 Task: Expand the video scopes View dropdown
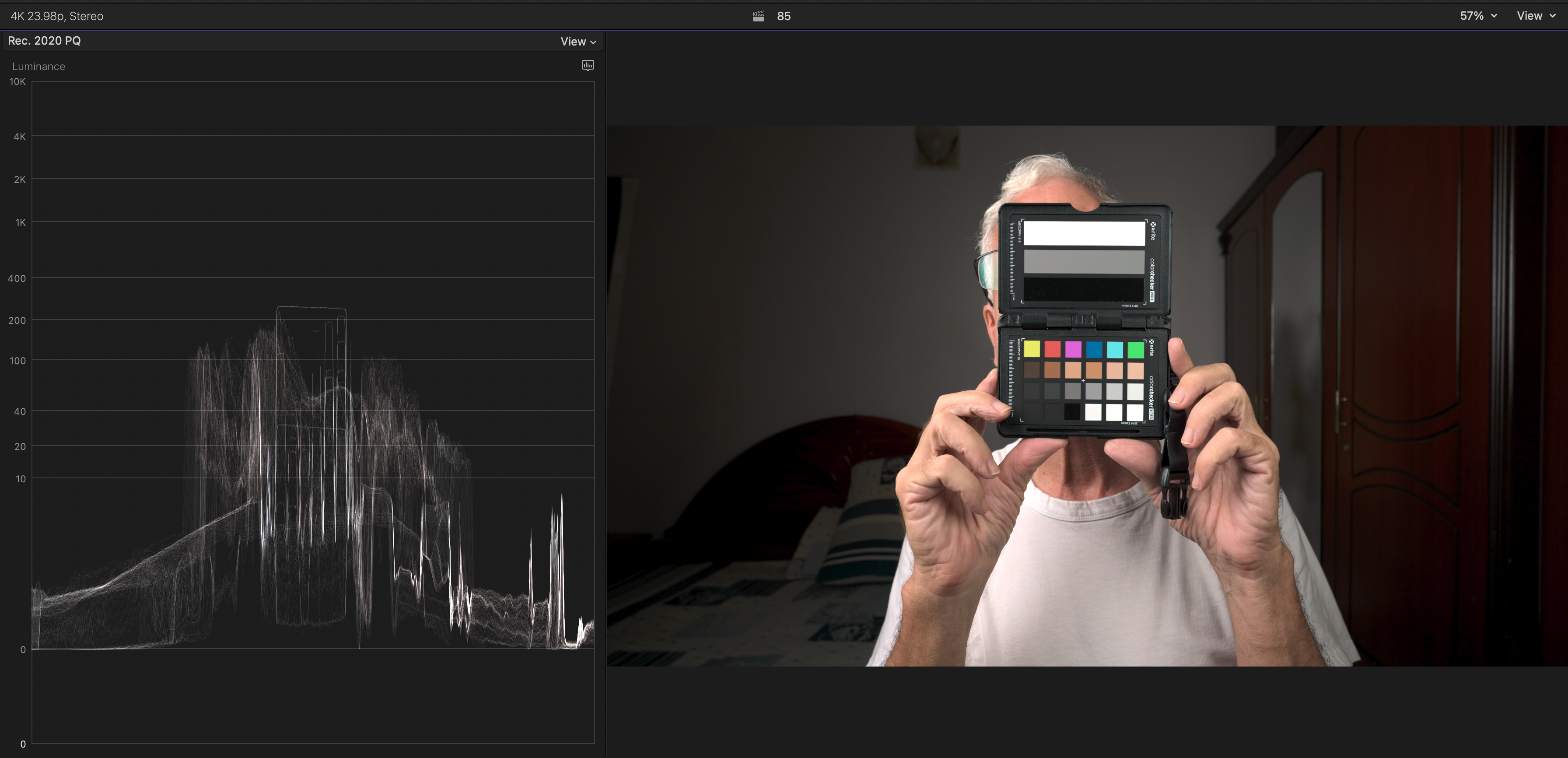577,42
